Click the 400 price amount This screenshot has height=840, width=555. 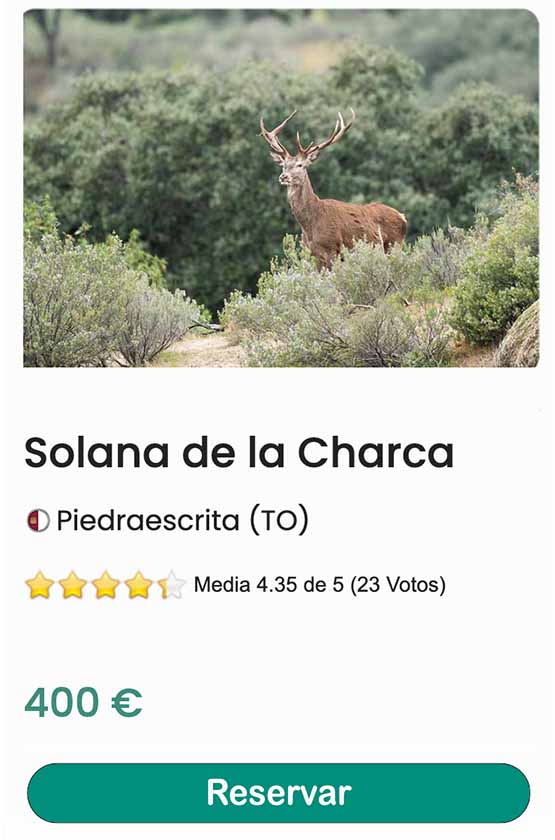(62, 702)
